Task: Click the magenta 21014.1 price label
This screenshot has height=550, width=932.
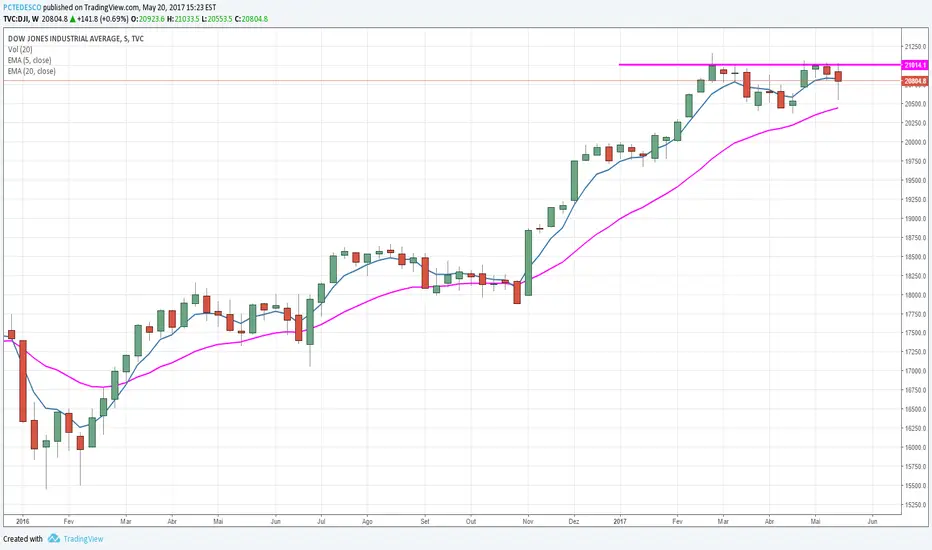Action: point(915,65)
